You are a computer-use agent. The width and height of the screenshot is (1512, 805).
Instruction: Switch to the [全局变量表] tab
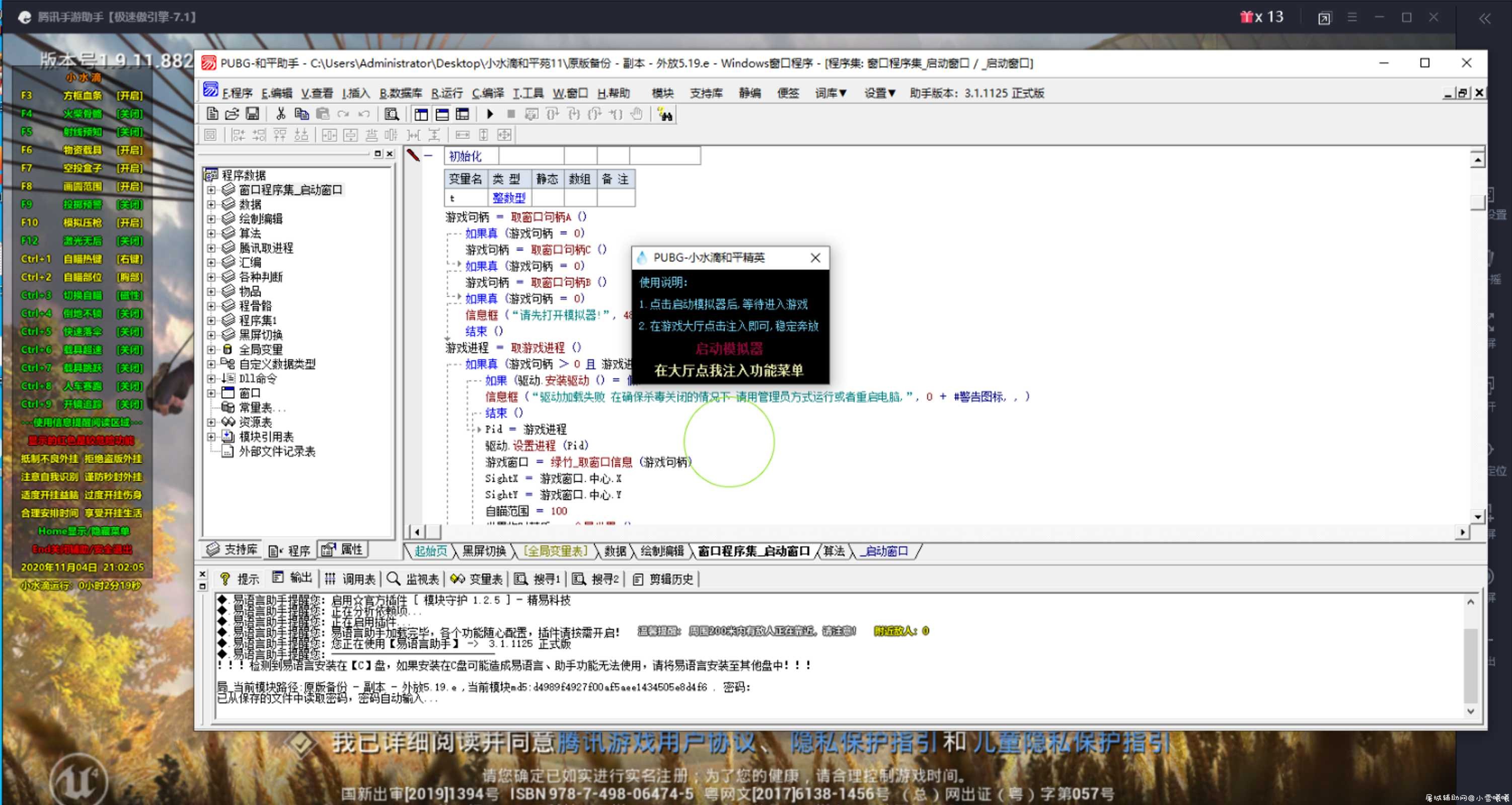click(555, 551)
